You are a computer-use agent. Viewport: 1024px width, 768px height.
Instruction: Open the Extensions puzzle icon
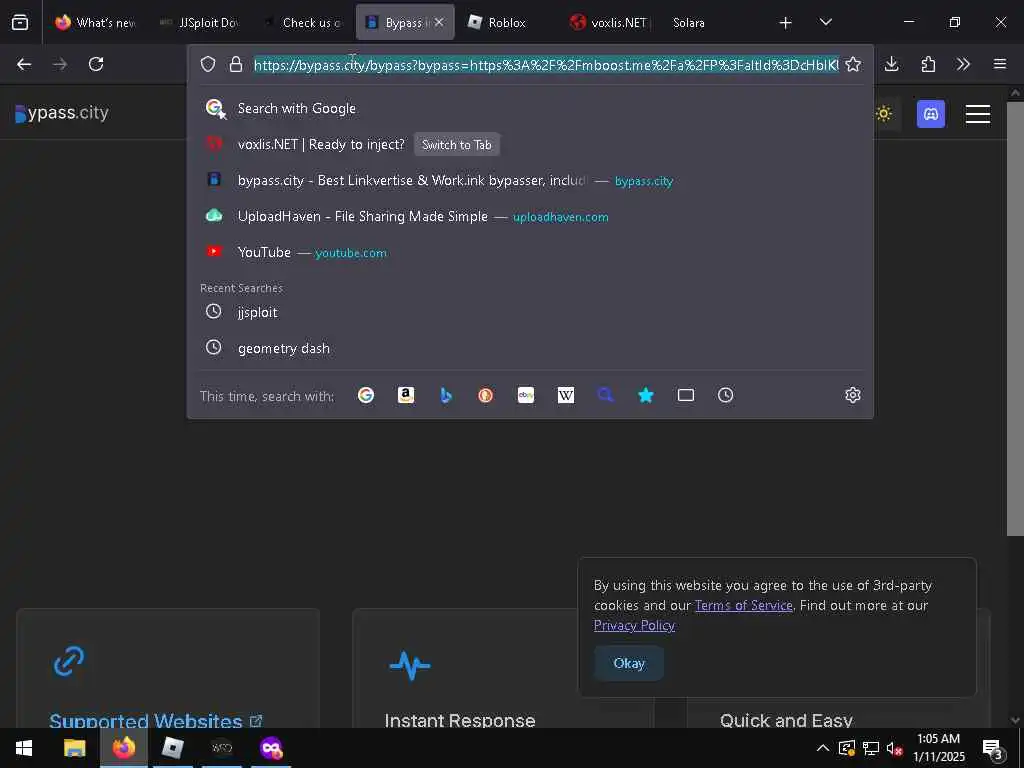coord(928,64)
